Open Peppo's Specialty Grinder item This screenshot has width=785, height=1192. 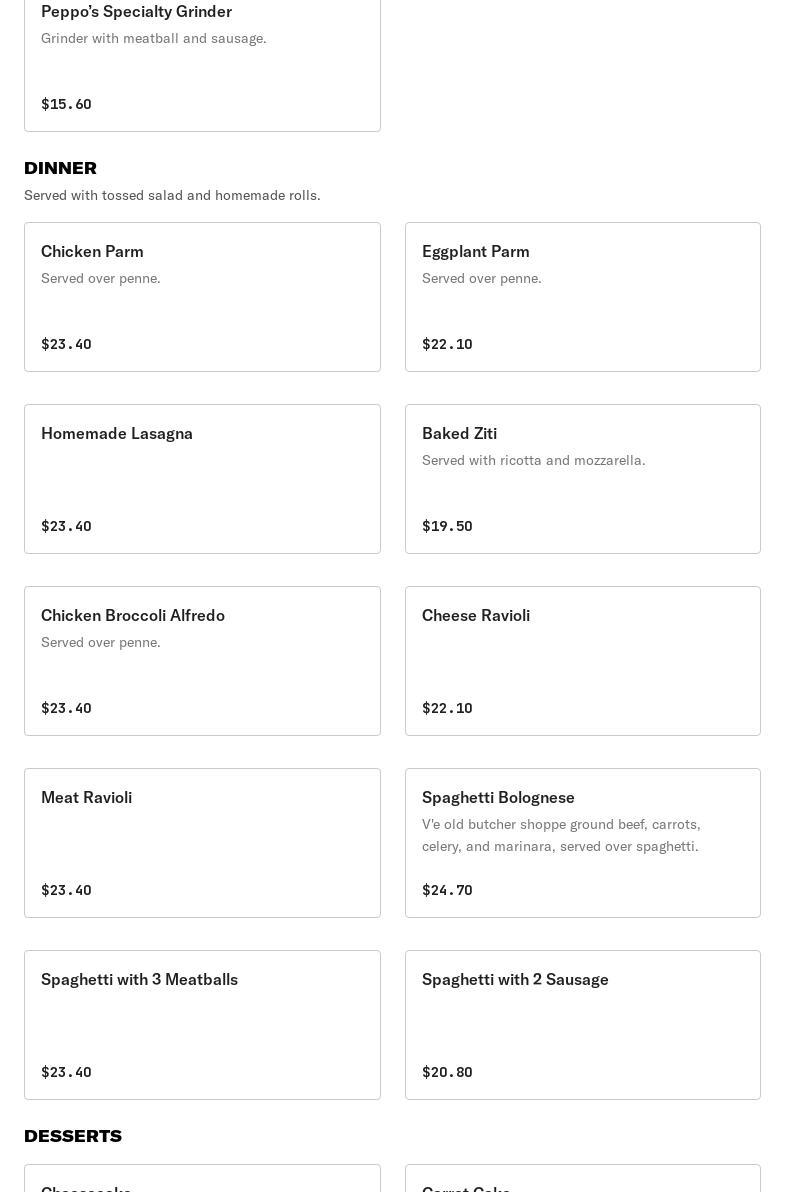(x=202, y=60)
